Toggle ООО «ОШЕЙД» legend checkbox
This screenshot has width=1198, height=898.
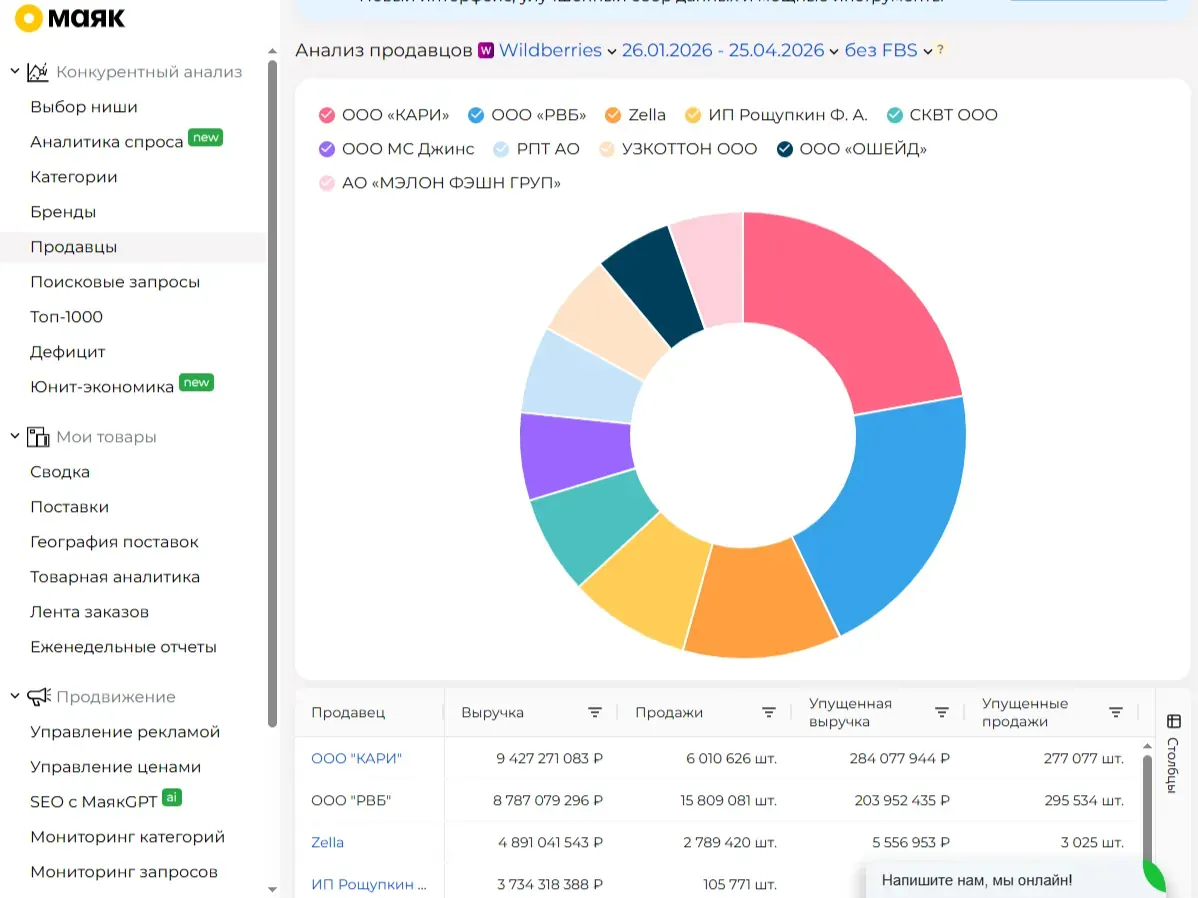coord(785,149)
